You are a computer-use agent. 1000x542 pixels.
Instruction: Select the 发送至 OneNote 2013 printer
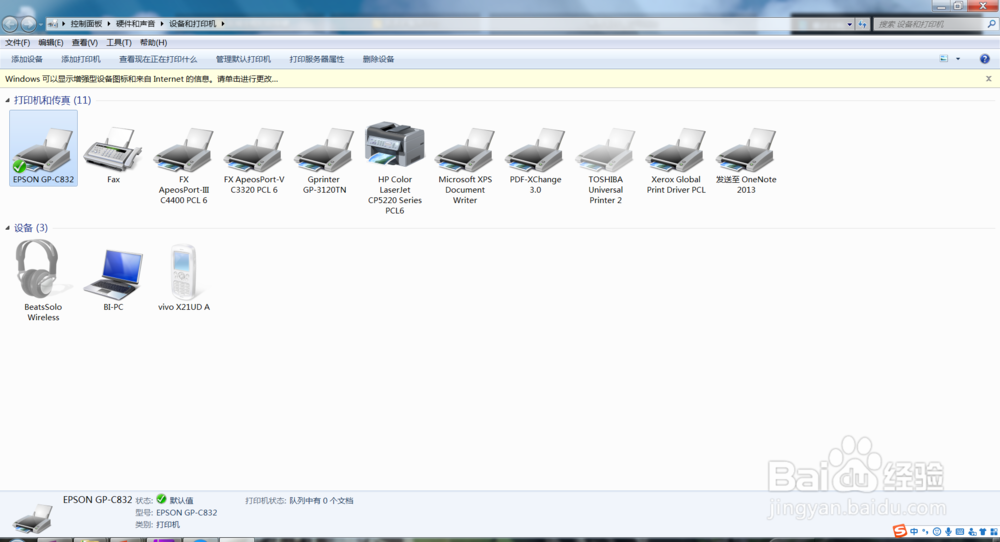(x=746, y=160)
